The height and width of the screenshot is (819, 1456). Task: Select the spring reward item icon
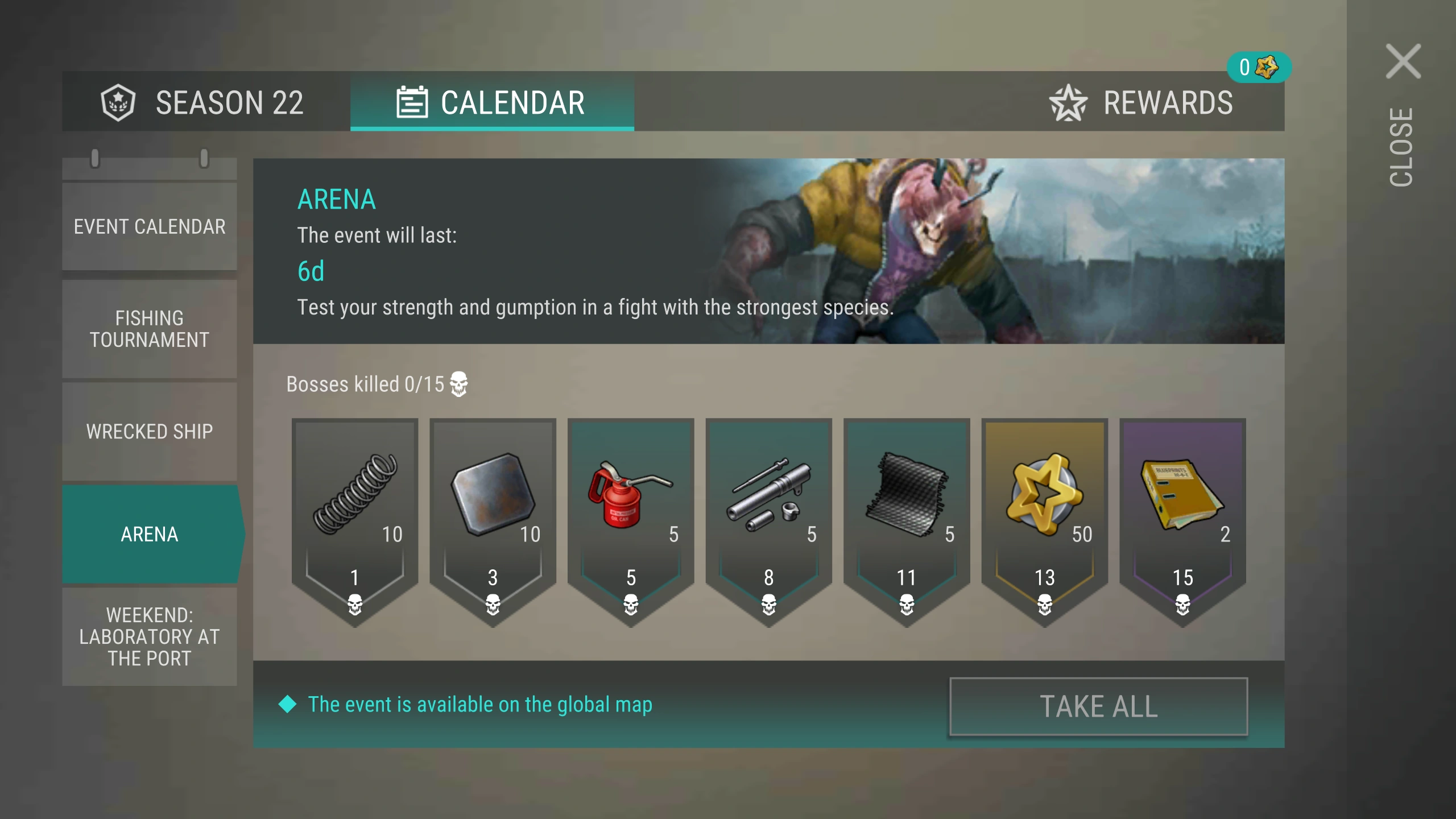pyautogui.click(x=355, y=494)
